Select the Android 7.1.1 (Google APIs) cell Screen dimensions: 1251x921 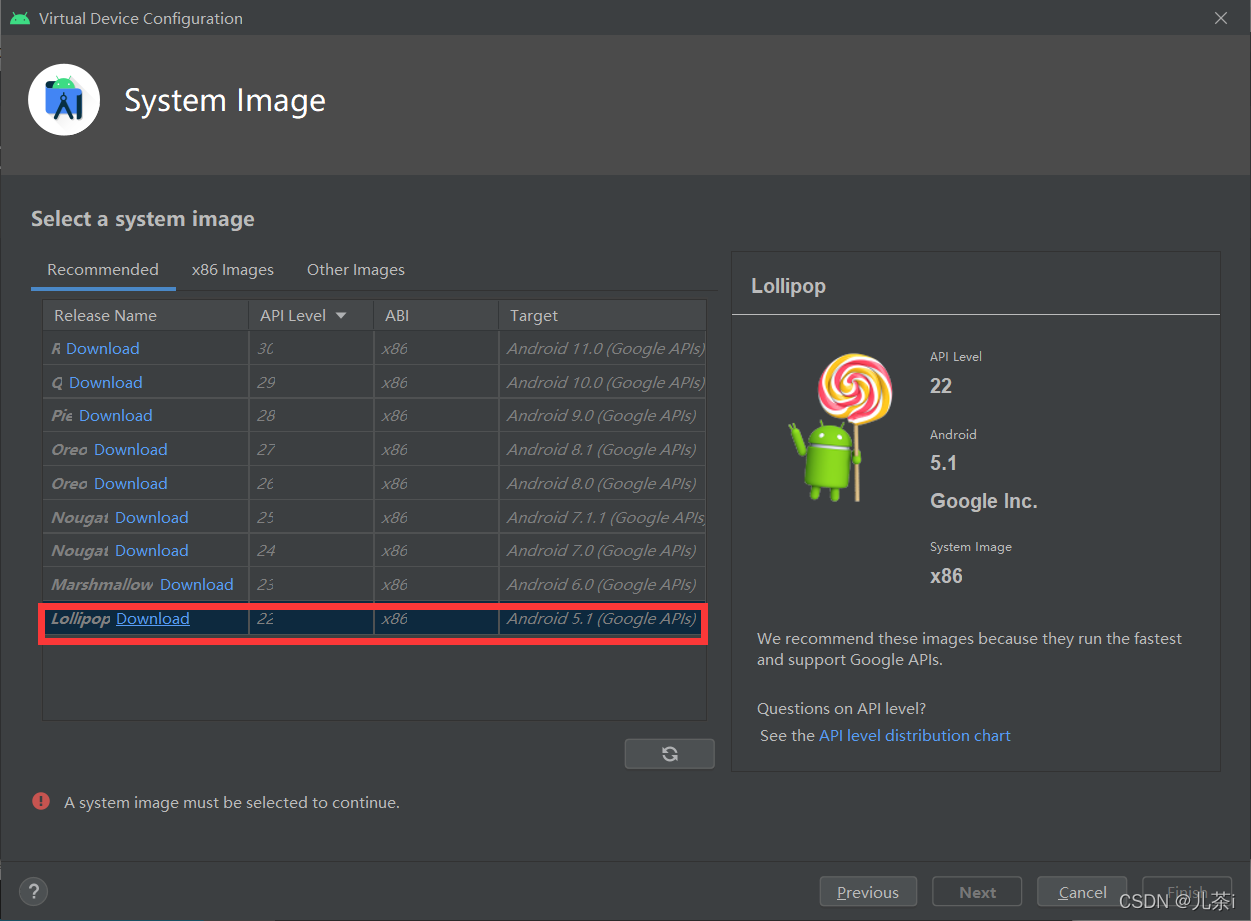[x=602, y=518]
